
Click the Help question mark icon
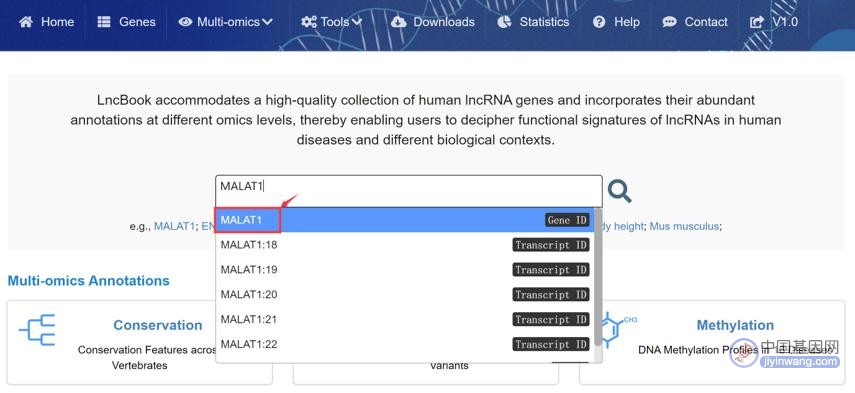599,22
